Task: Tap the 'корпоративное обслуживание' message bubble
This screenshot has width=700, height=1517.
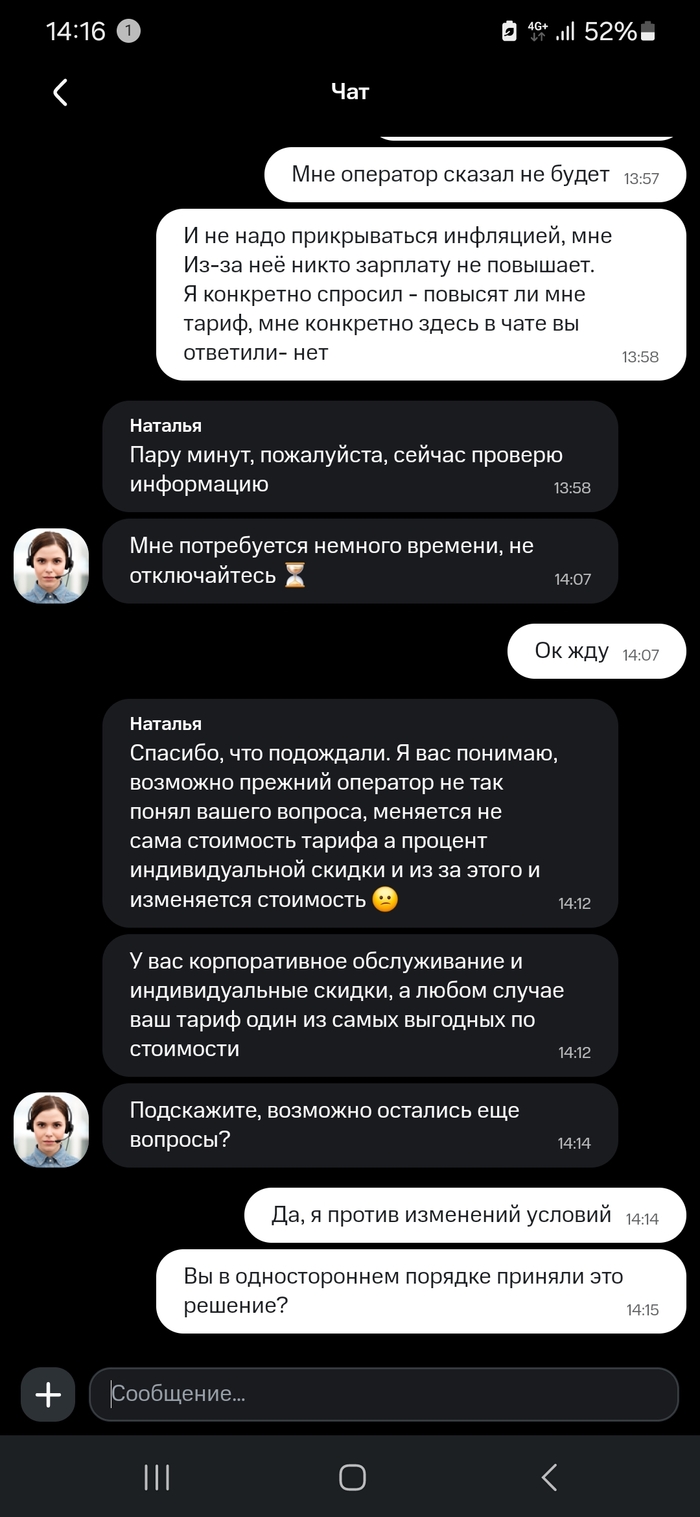Action: tap(360, 1005)
